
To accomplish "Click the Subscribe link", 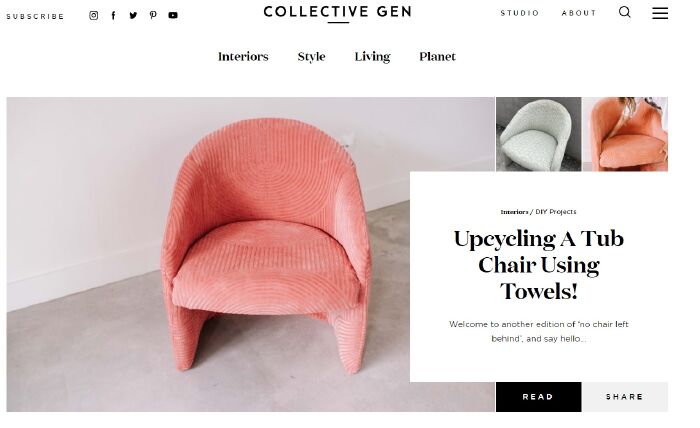I will (35, 17).
